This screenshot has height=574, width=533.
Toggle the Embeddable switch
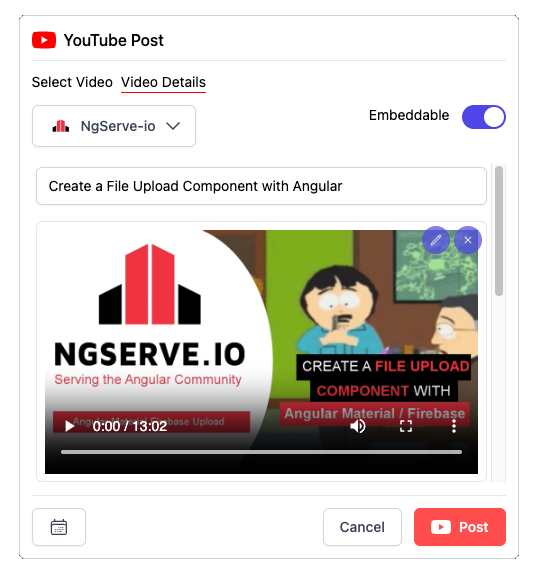coord(484,117)
